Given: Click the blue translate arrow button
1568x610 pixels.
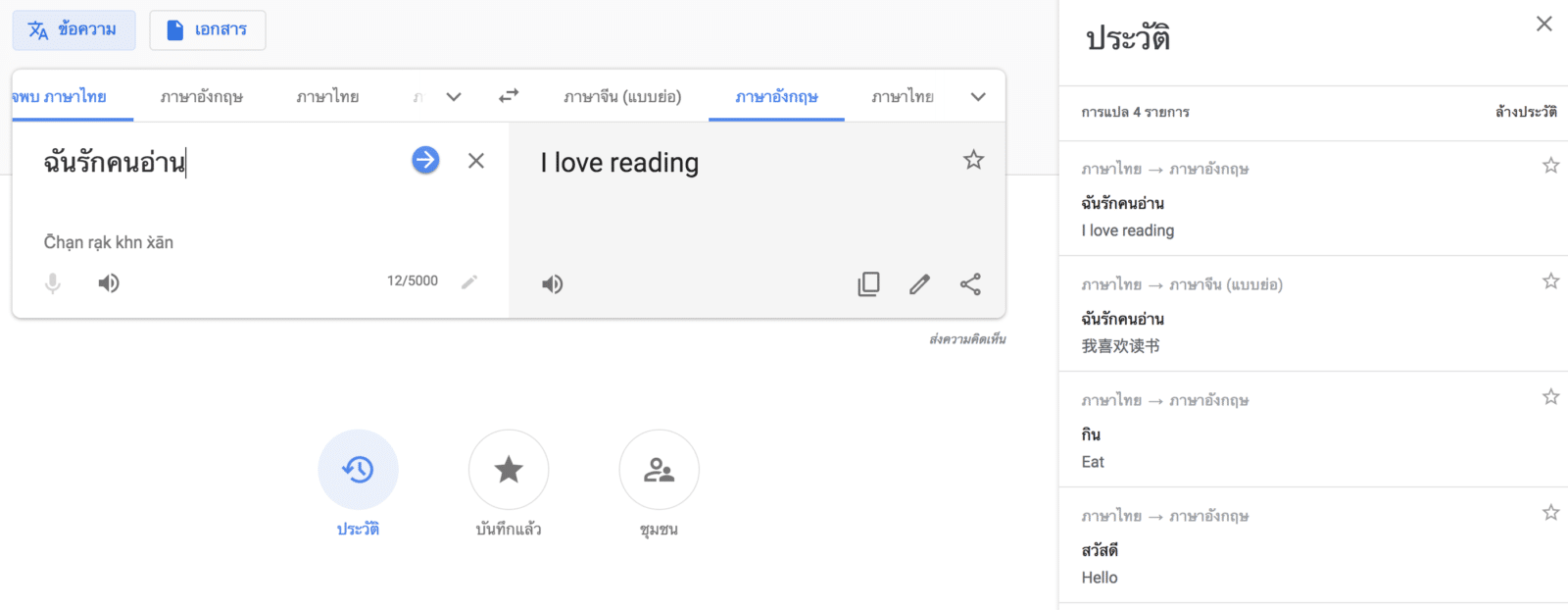Looking at the screenshot, I should click(425, 160).
